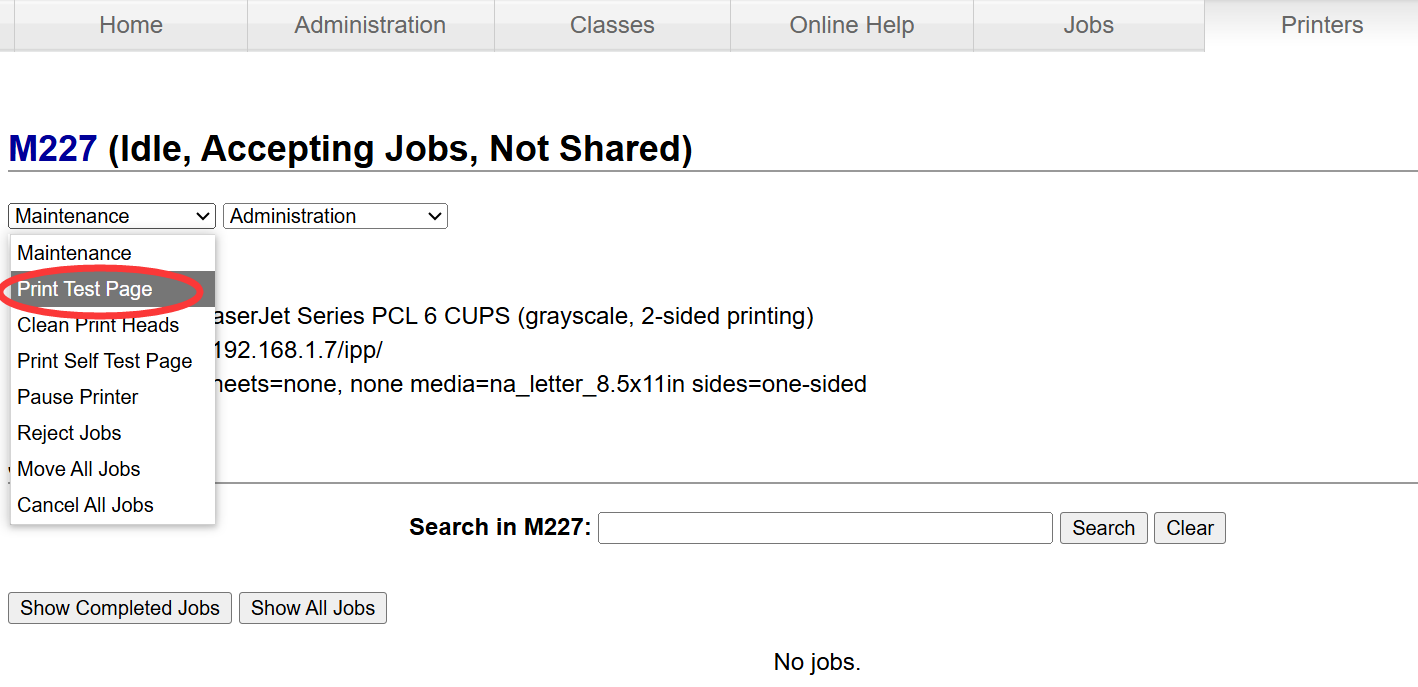
Task: Pick the Reject Jobs option
Action: tap(113, 433)
